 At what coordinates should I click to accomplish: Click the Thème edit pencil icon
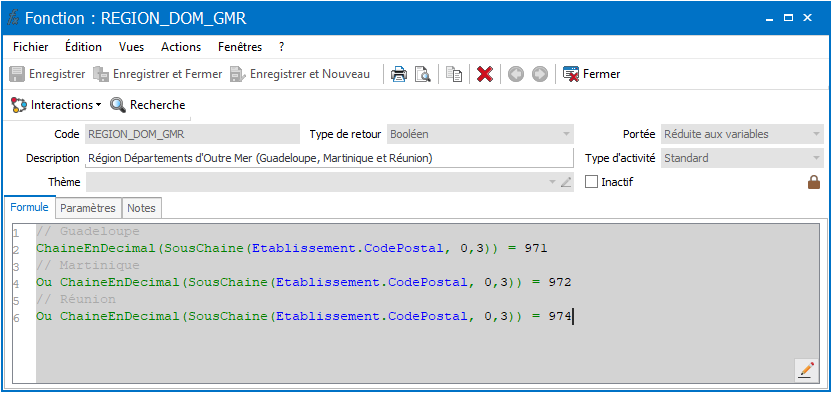coord(566,182)
